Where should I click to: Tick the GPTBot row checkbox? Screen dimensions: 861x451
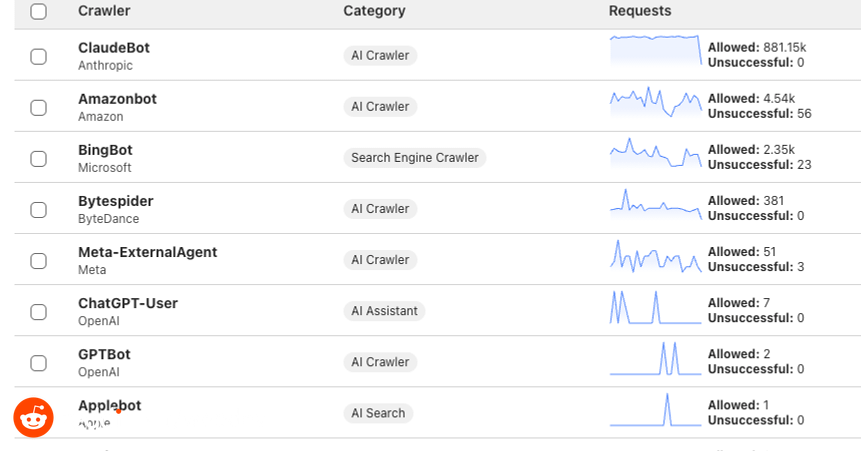tap(38, 362)
